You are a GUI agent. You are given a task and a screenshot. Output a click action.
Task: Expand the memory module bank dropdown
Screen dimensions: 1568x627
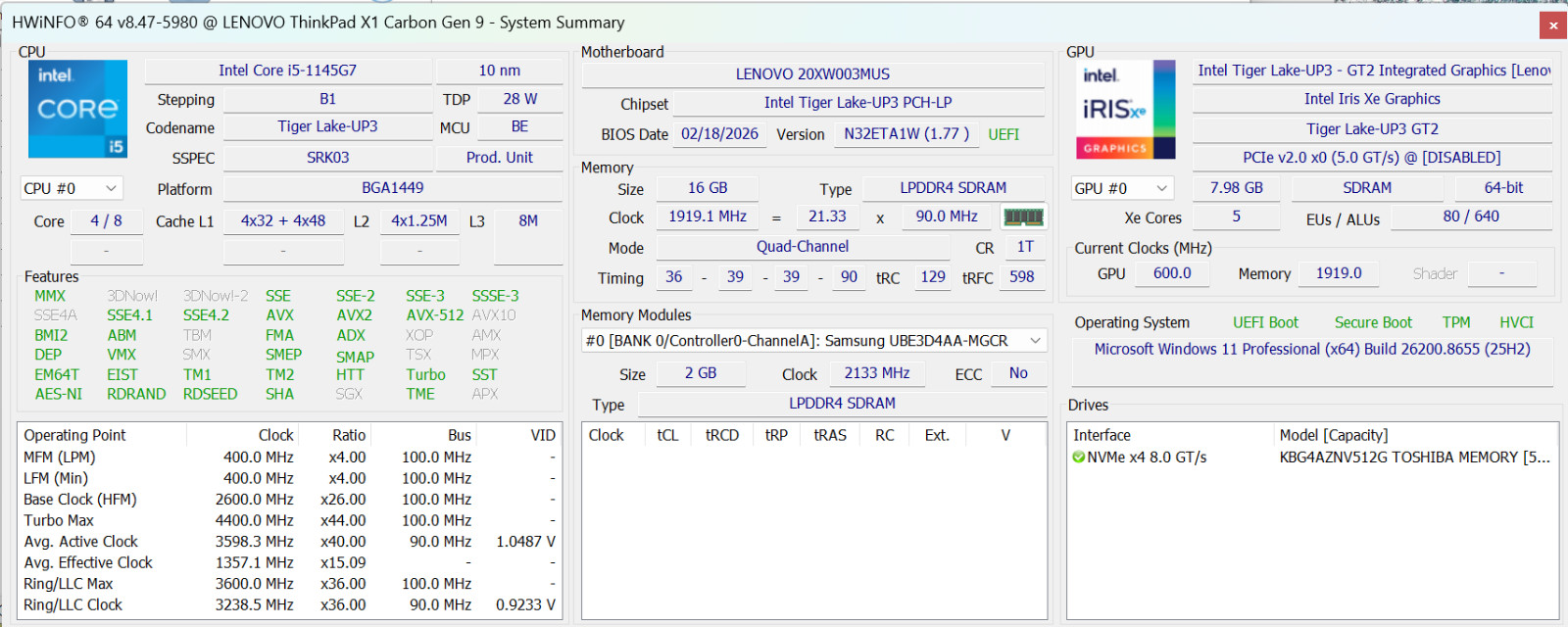(814, 341)
